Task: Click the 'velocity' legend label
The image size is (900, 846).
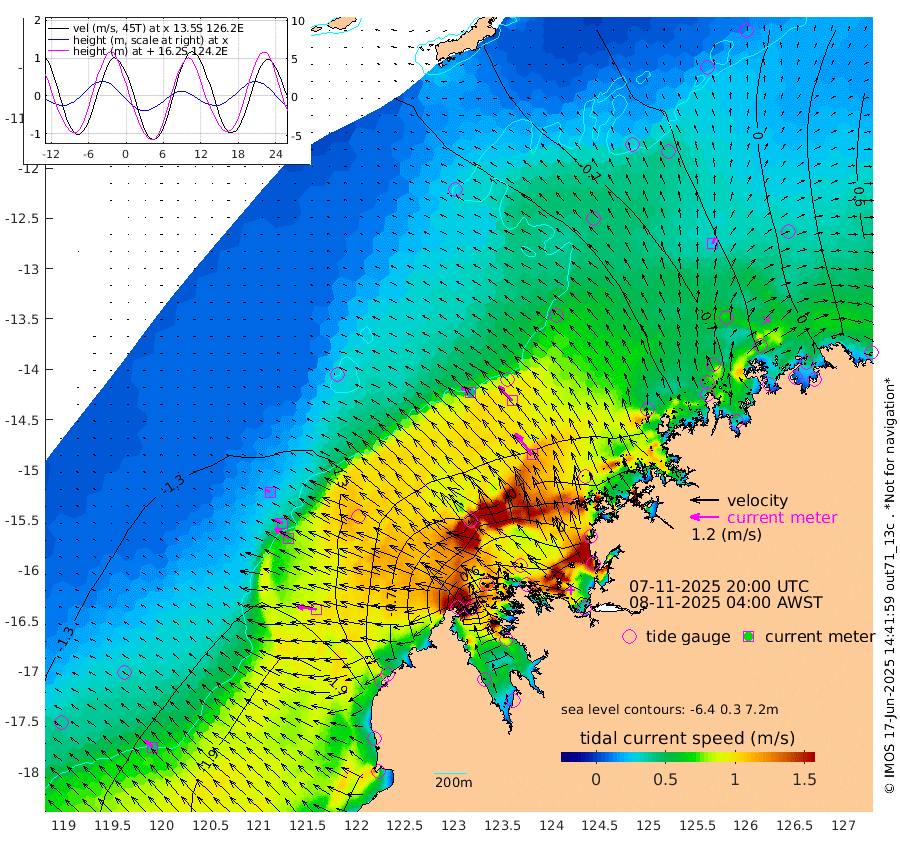Action: click(x=757, y=500)
